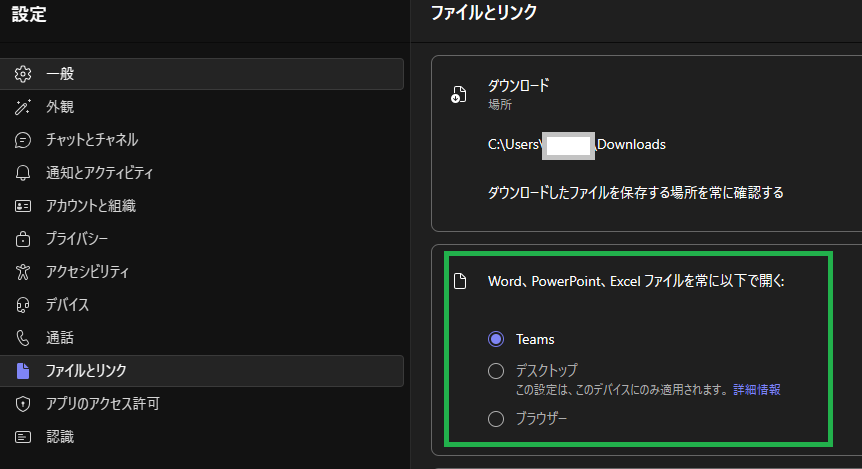Open the 通知とアクティビティ settings category
Screen dimensions: 862x469
click(x=202, y=173)
